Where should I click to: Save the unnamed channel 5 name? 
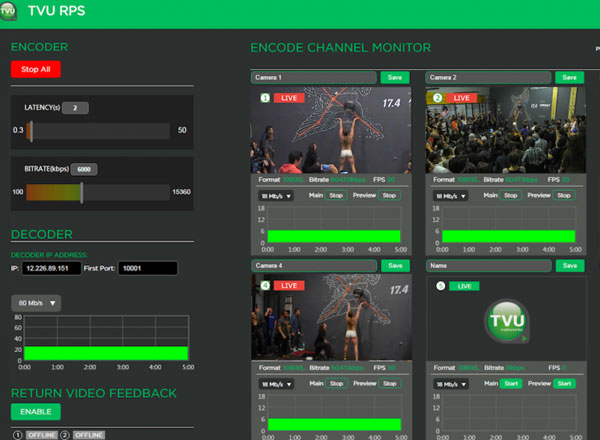click(x=570, y=266)
